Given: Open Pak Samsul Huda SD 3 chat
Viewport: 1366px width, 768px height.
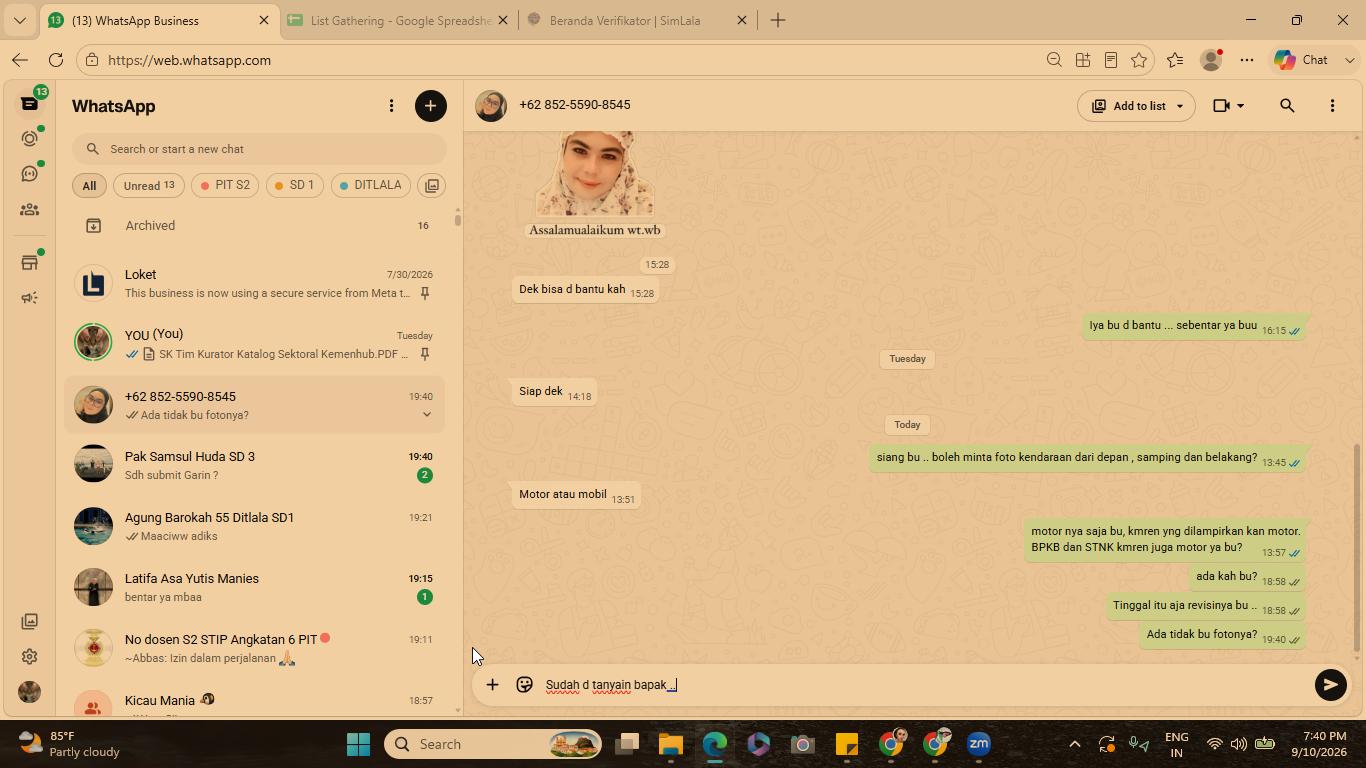Looking at the screenshot, I should point(255,465).
